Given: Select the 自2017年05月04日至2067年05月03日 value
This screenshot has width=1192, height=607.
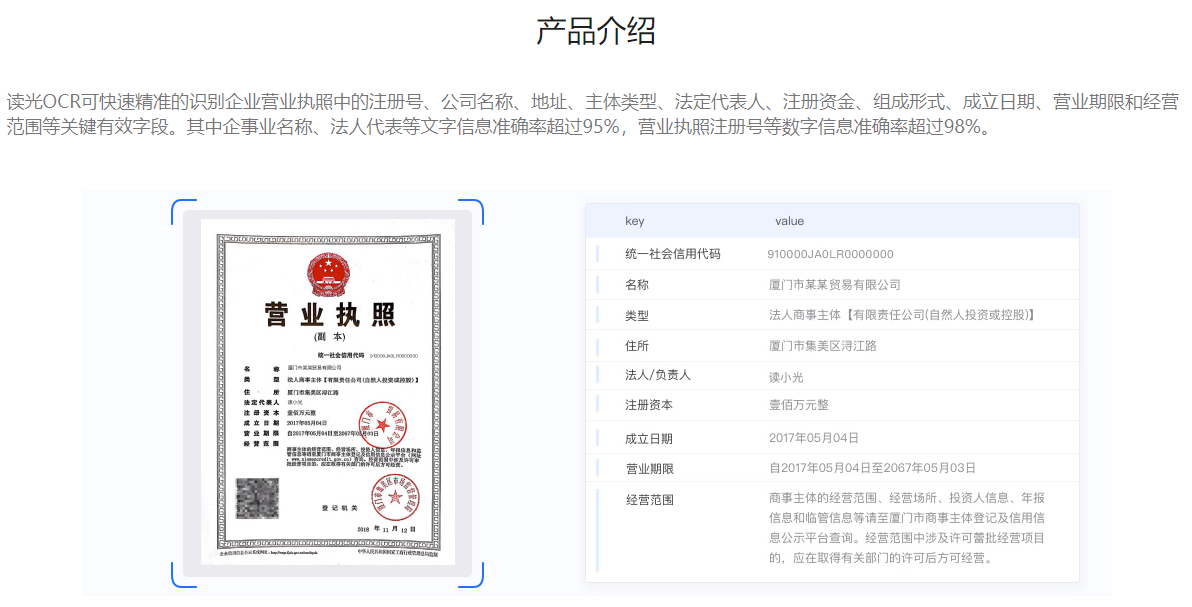Looking at the screenshot, I should click(x=872, y=469).
